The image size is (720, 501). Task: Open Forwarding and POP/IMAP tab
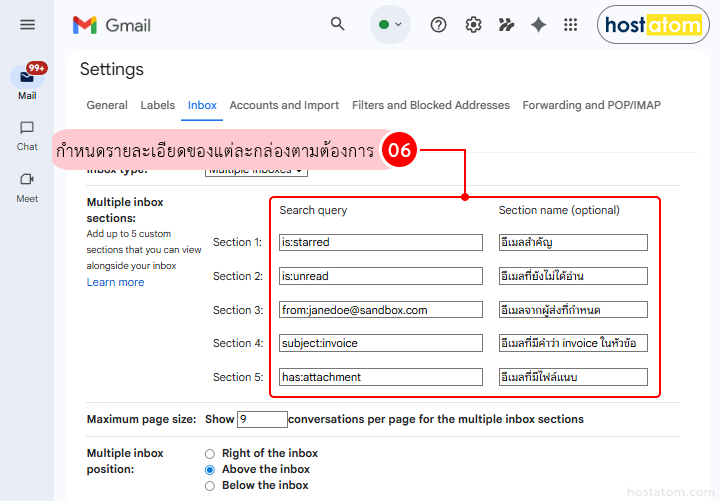pyautogui.click(x=591, y=105)
